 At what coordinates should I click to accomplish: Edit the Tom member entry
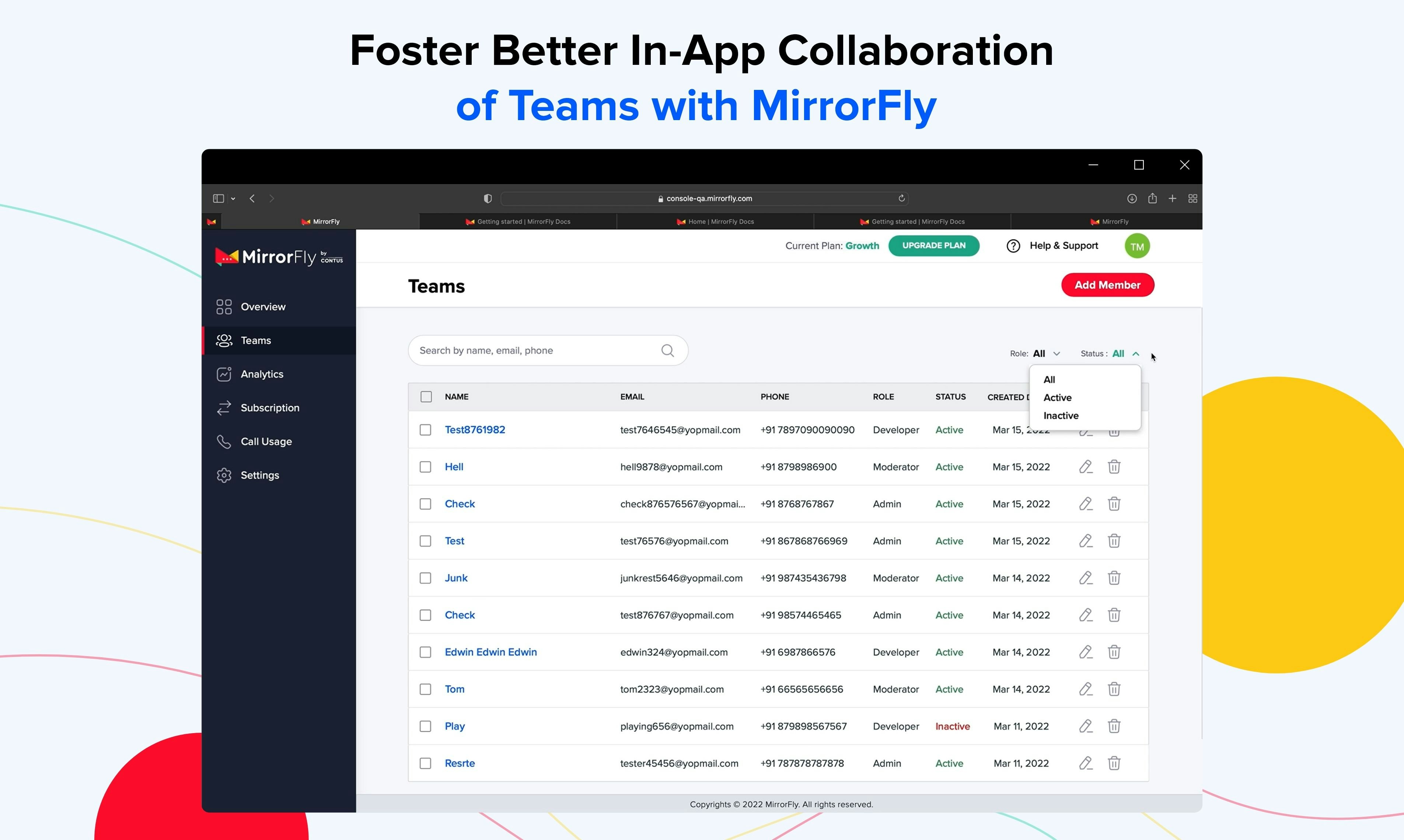[1085, 689]
